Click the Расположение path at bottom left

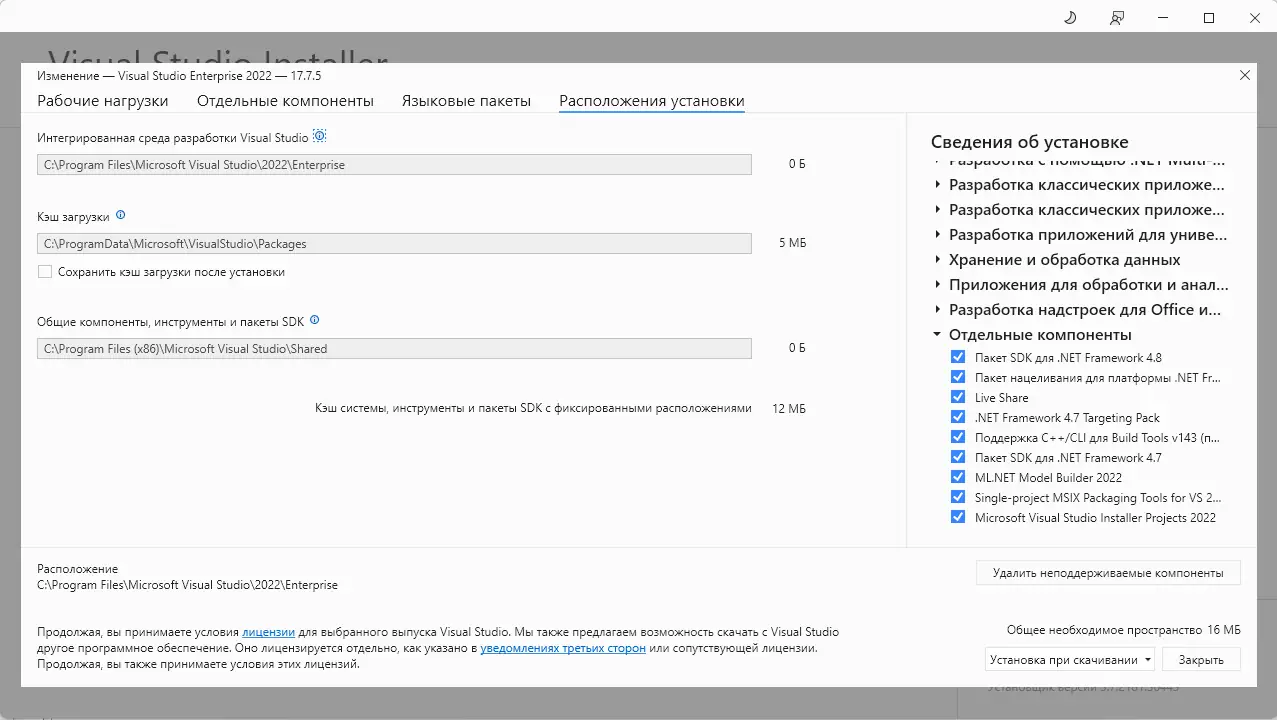[x=187, y=585]
